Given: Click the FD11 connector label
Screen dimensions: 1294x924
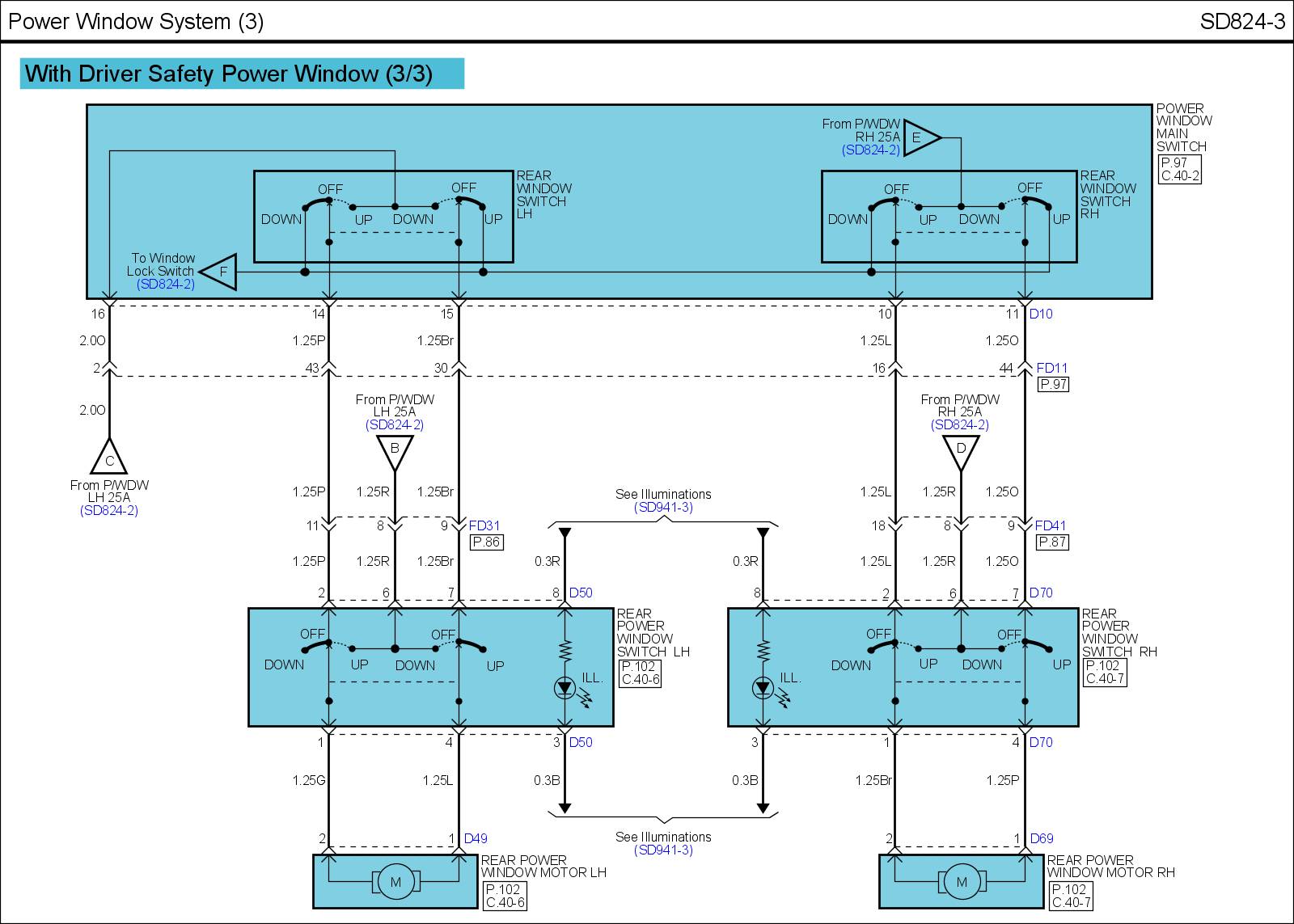Looking at the screenshot, I should point(1052,368).
